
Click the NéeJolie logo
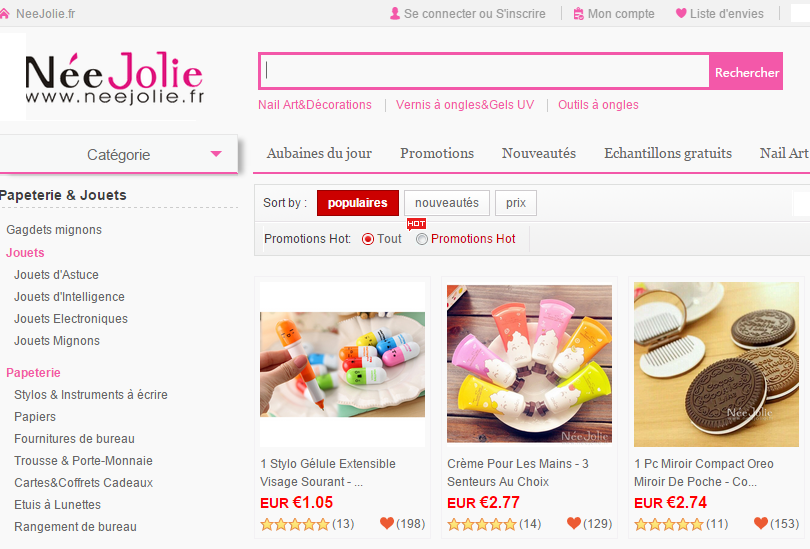click(x=115, y=77)
